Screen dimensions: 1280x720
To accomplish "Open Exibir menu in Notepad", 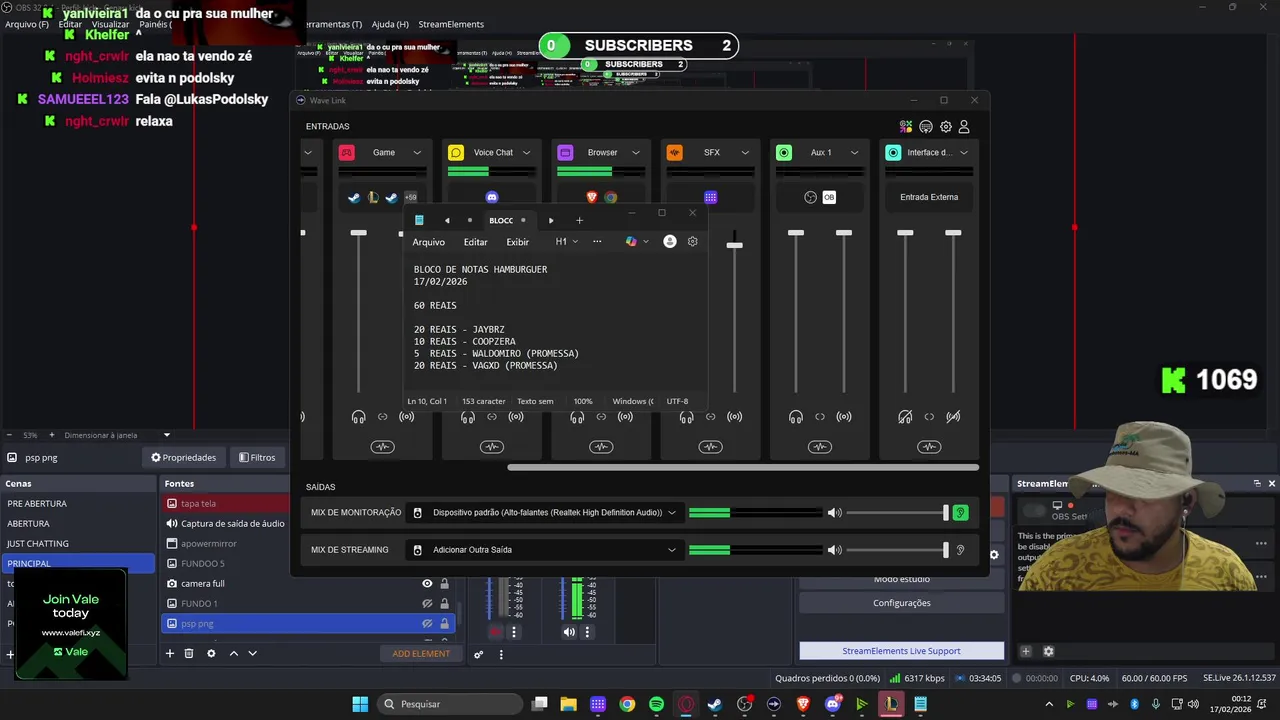I will click(517, 242).
